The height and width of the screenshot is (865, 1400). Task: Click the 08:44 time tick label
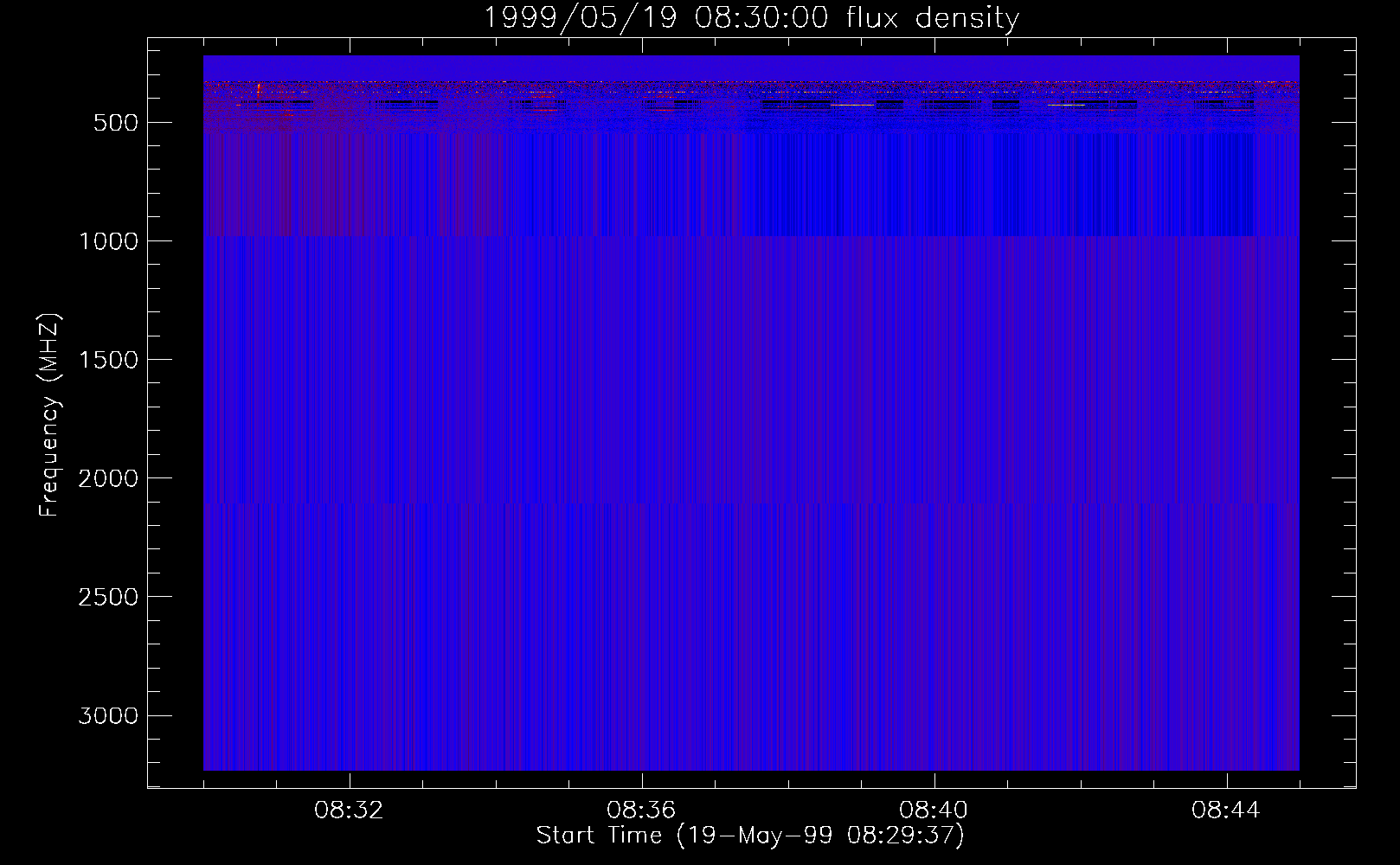click(x=1227, y=811)
